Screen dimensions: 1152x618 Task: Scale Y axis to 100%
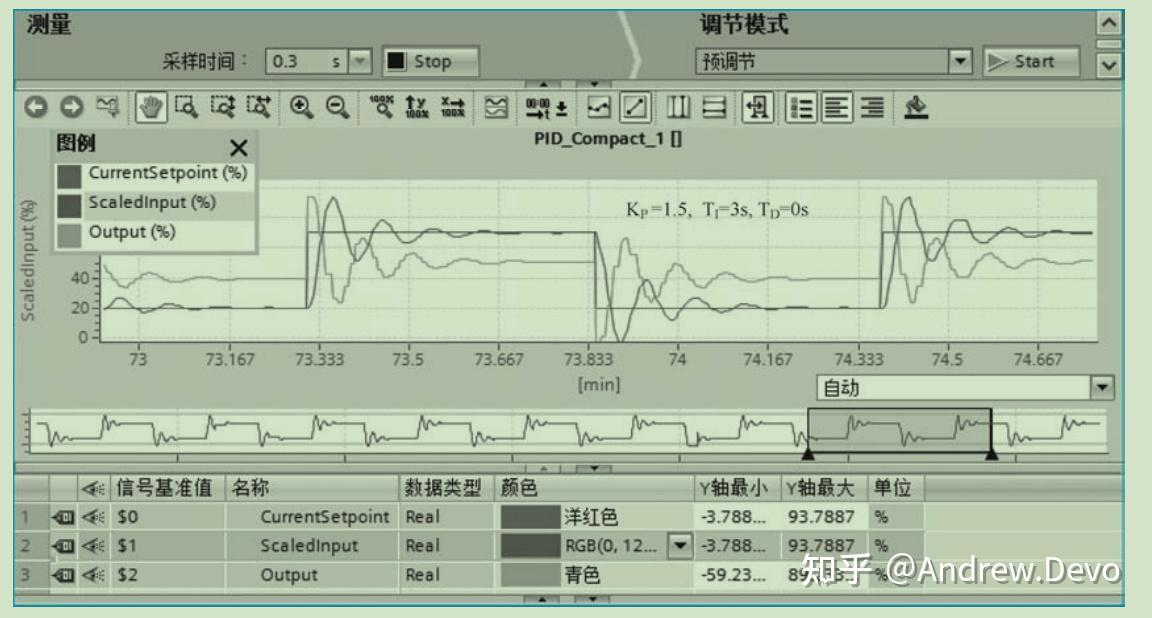point(417,107)
